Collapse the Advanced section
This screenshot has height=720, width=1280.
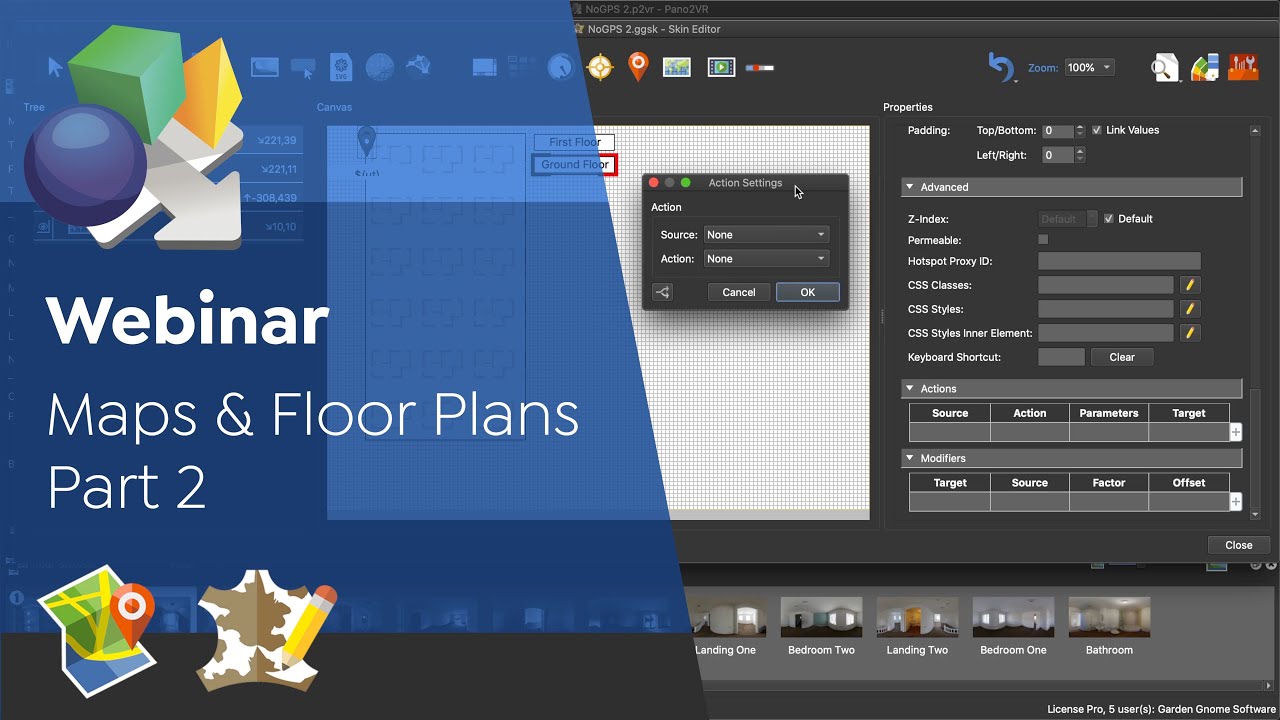1072,187
